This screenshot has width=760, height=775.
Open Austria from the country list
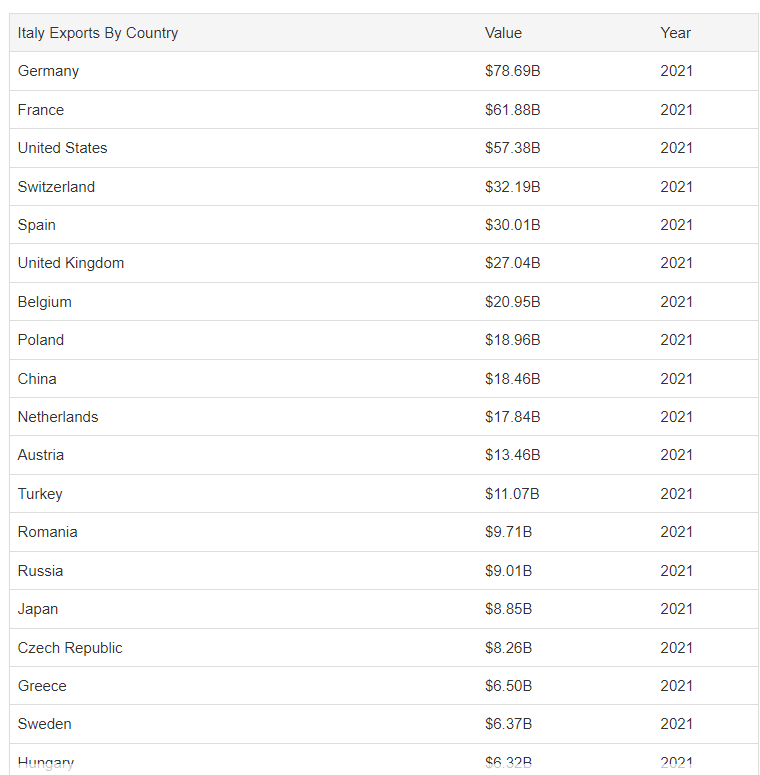(x=41, y=455)
